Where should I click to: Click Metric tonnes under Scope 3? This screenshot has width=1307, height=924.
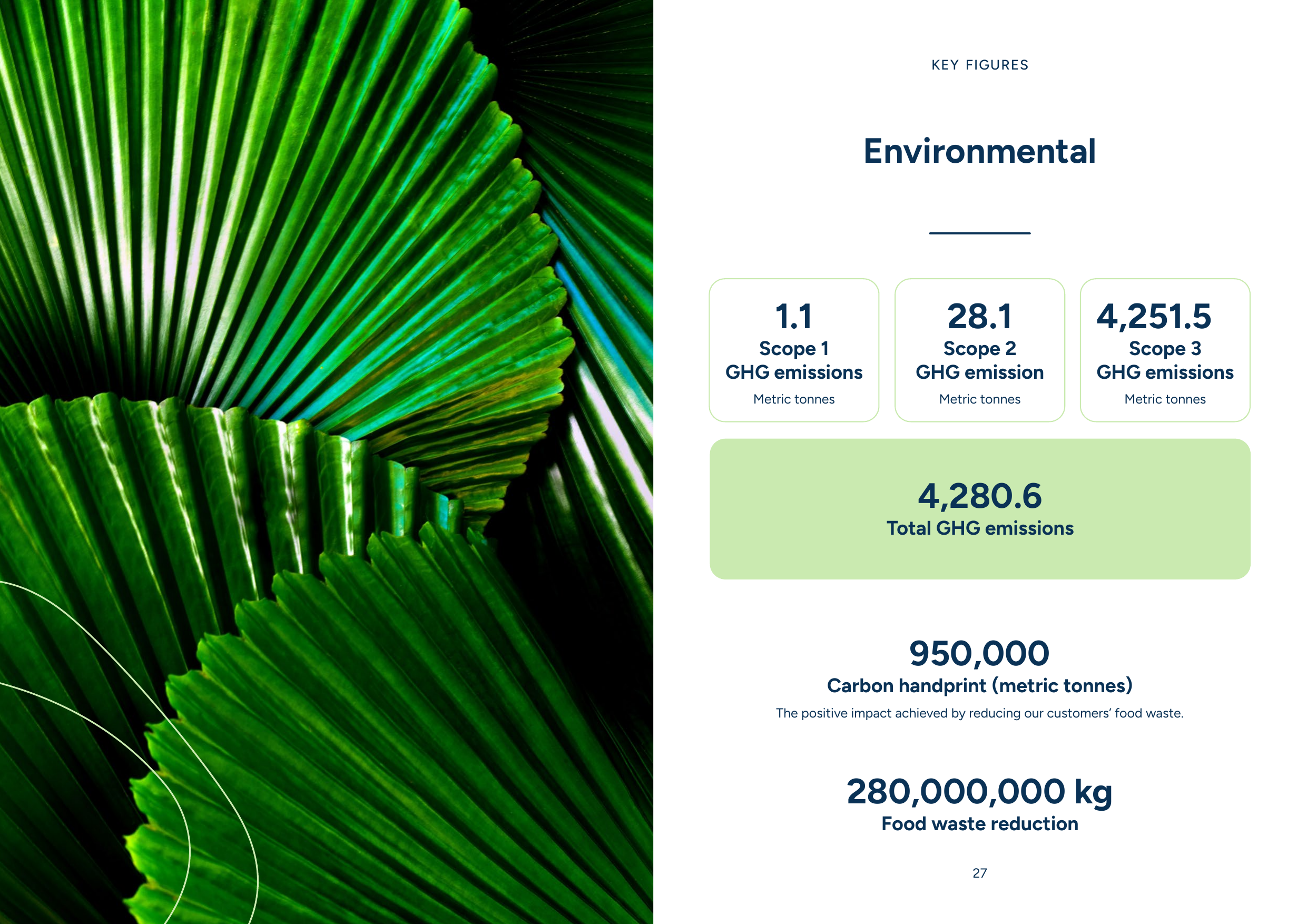click(x=1165, y=399)
